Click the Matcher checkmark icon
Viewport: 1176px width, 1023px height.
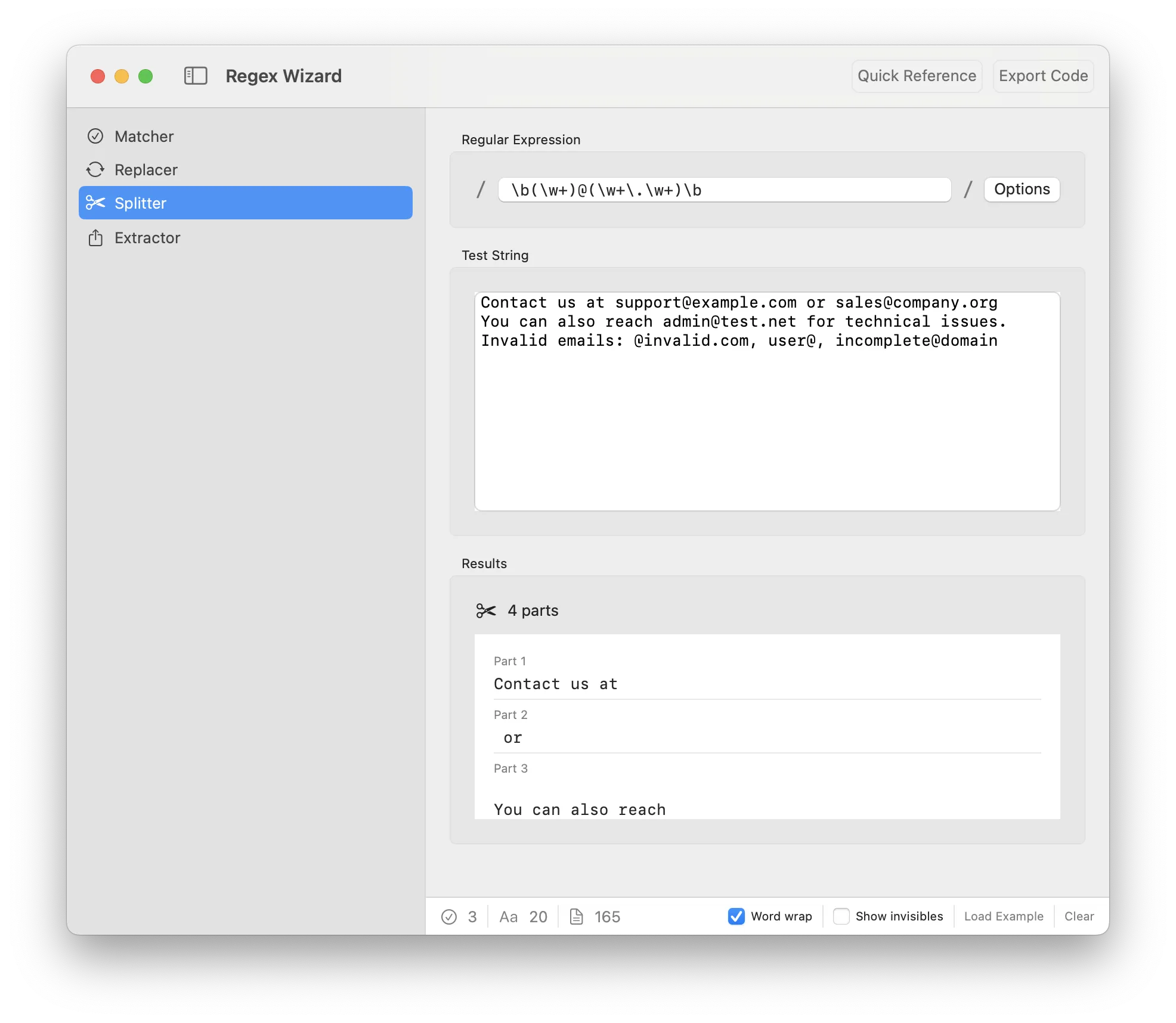[95, 137]
